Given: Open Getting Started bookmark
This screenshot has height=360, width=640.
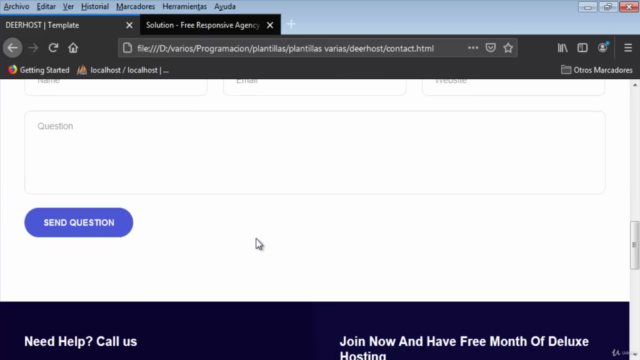Looking at the screenshot, I should [39, 70].
